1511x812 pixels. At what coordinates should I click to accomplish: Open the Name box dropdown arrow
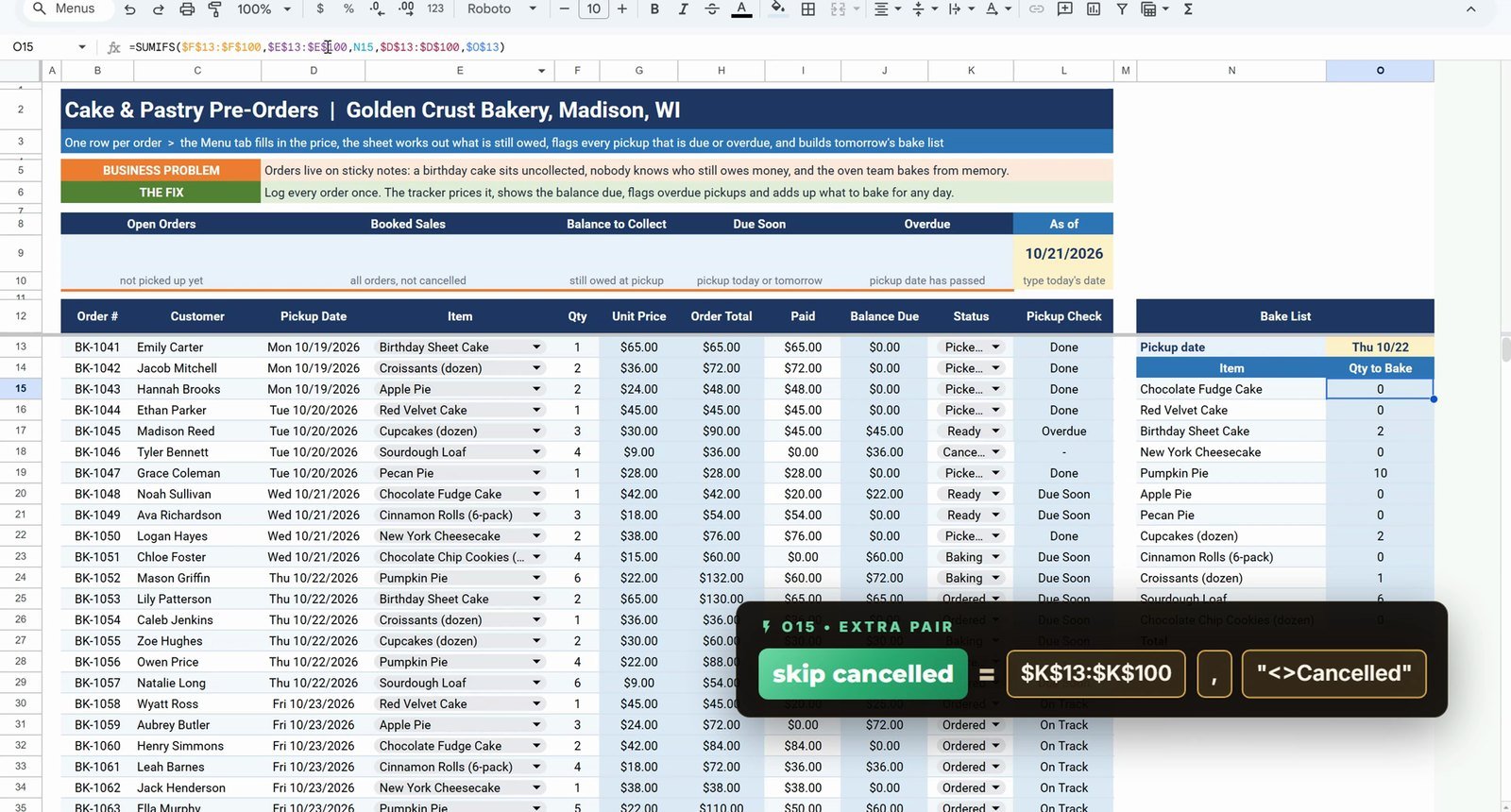coord(82,47)
